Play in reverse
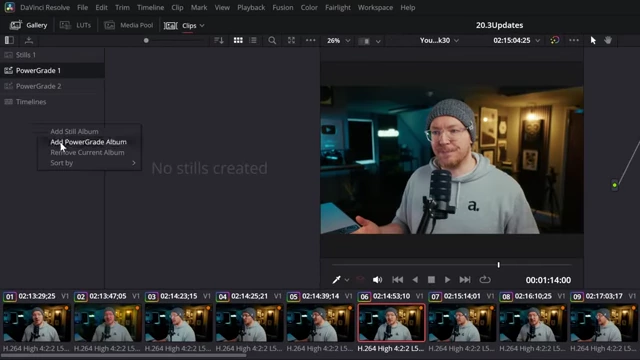The width and height of the screenshot is (640, 360). tap(415, 280)
